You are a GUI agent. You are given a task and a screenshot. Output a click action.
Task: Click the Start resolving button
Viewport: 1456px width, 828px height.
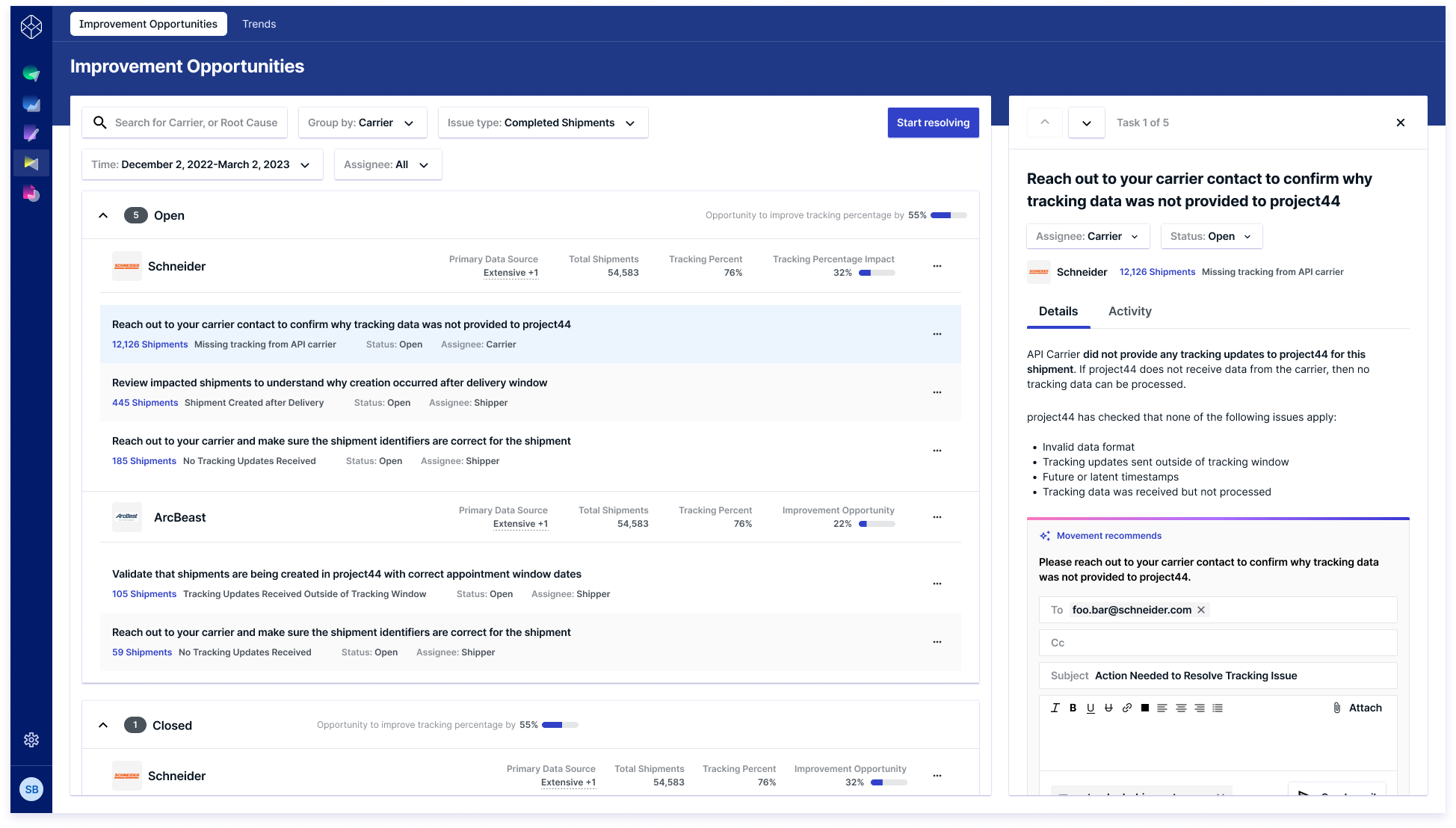(933, 123)
